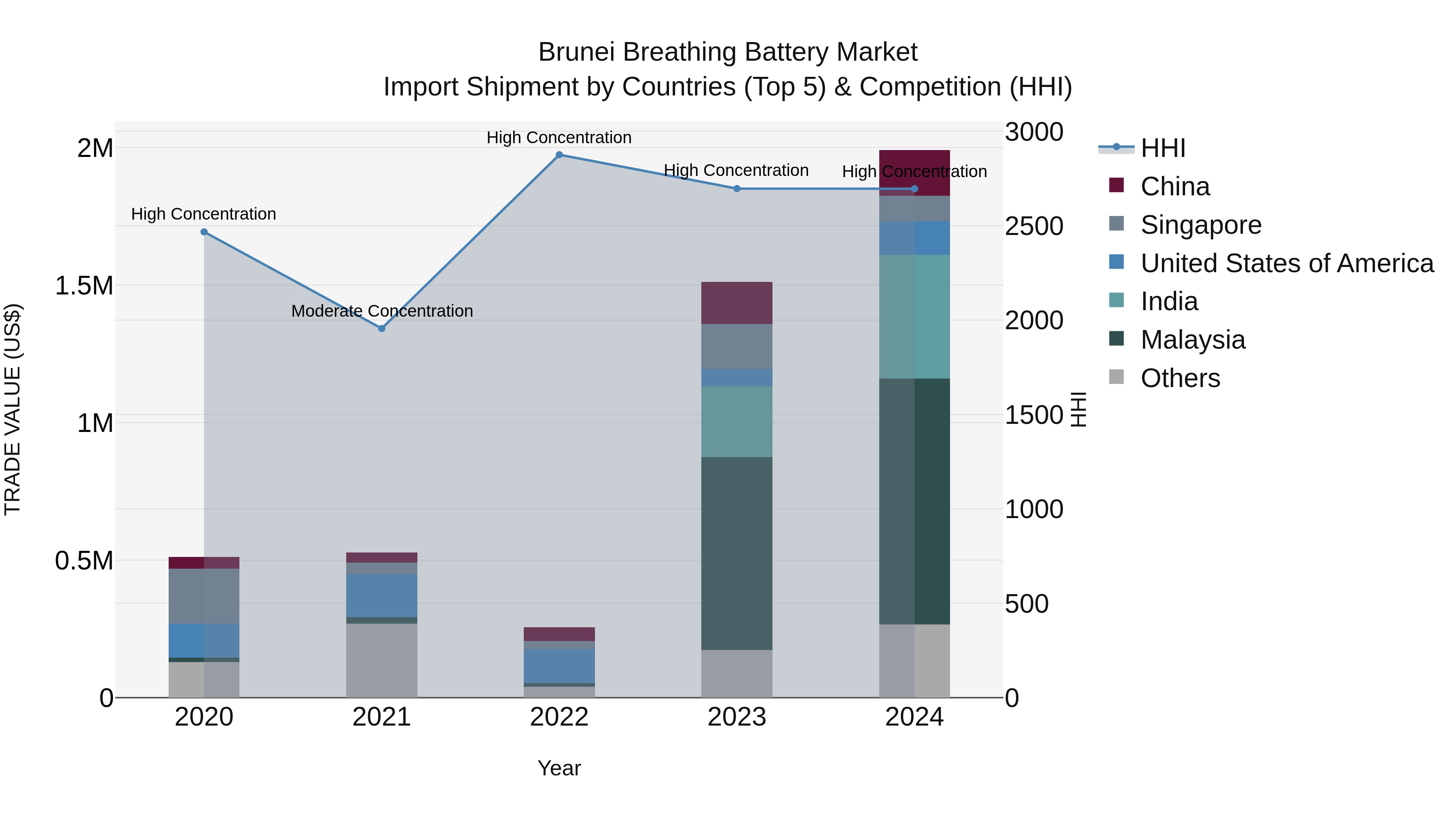The image size is (1456, 819).
Task: Click the Others gray legend swatch
Action: point(1116,377)
